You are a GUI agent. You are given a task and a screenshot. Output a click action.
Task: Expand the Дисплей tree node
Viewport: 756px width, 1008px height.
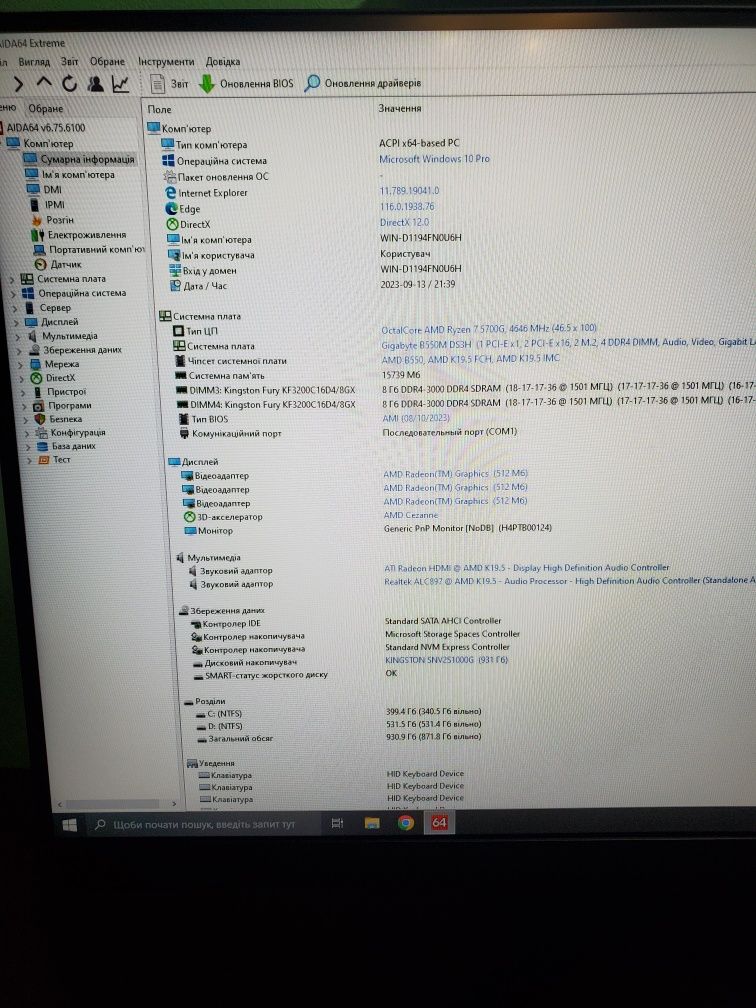click(x=17, y=323)
